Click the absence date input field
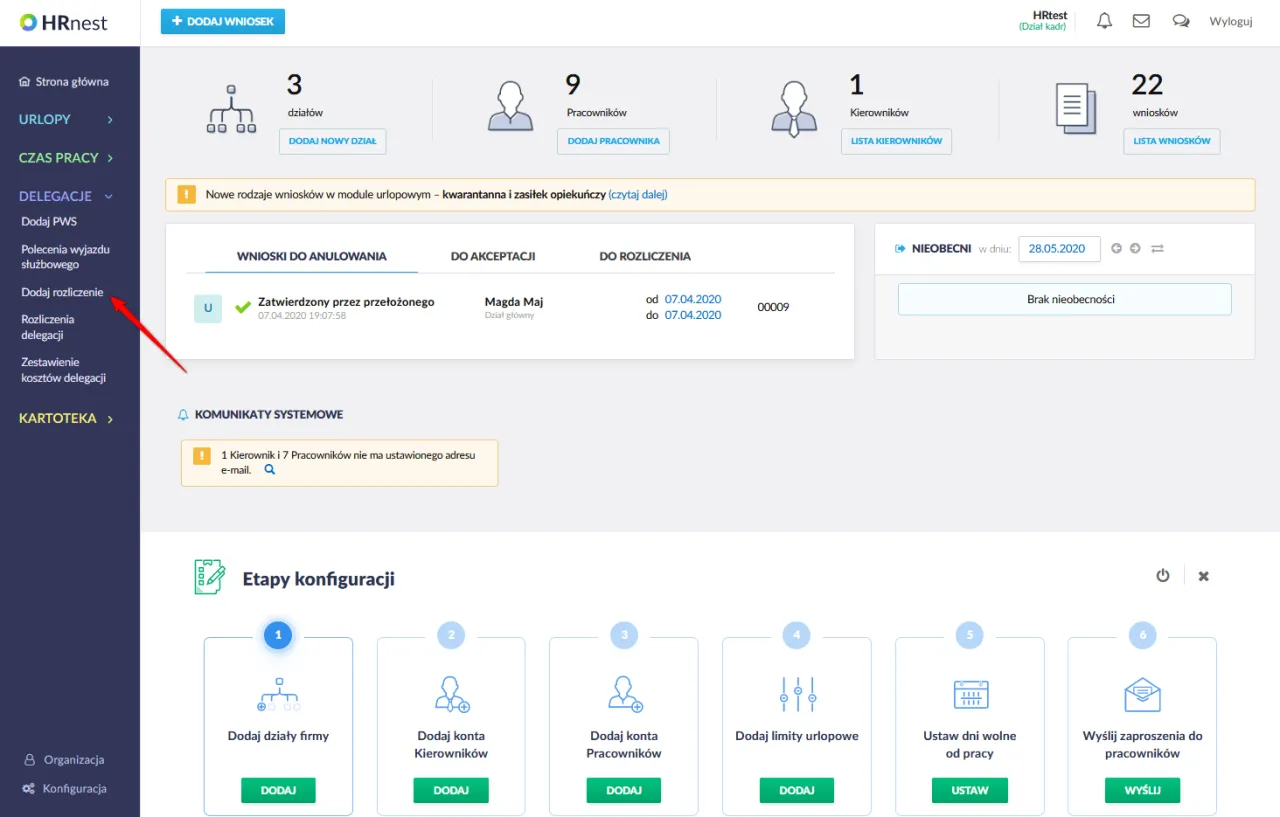Screen dimensions: 1280x817 (x=1058, y=249)
